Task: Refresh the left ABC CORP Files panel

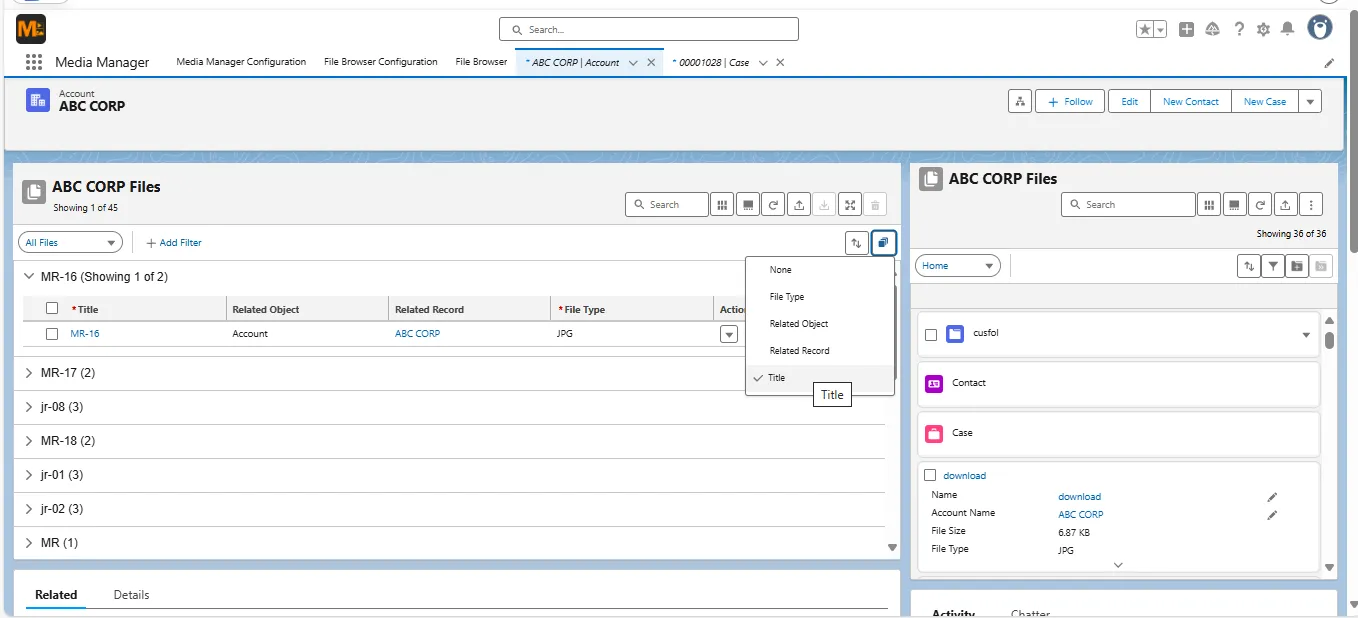Action: [x=773, y=205]
